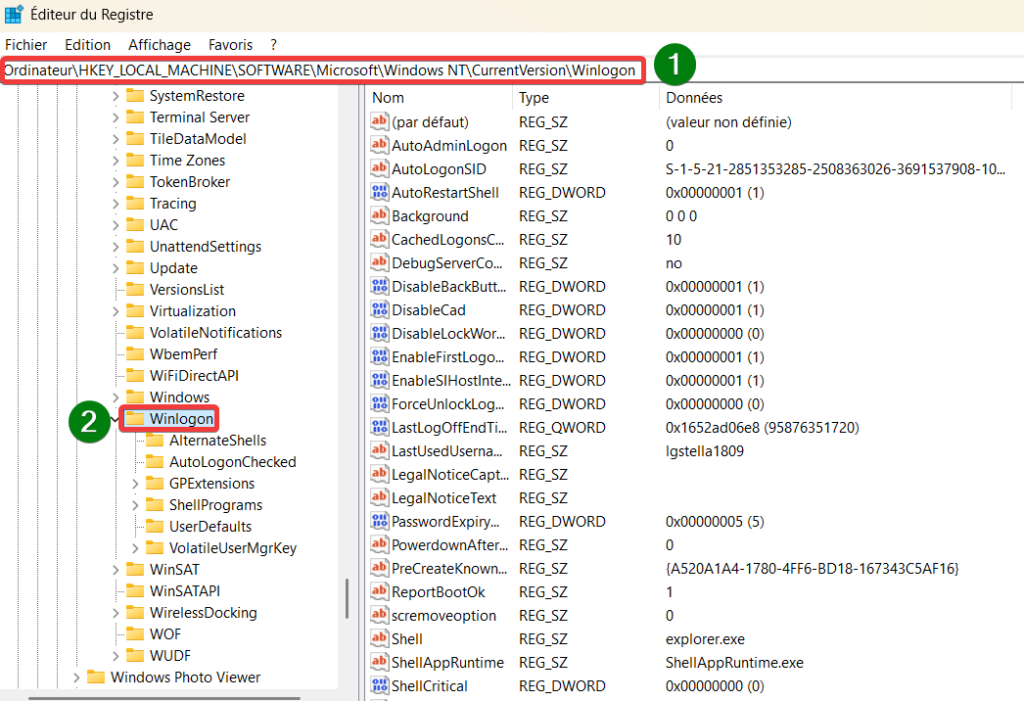Expand the UAC key

pyautogui.click(x=116, y=225)
